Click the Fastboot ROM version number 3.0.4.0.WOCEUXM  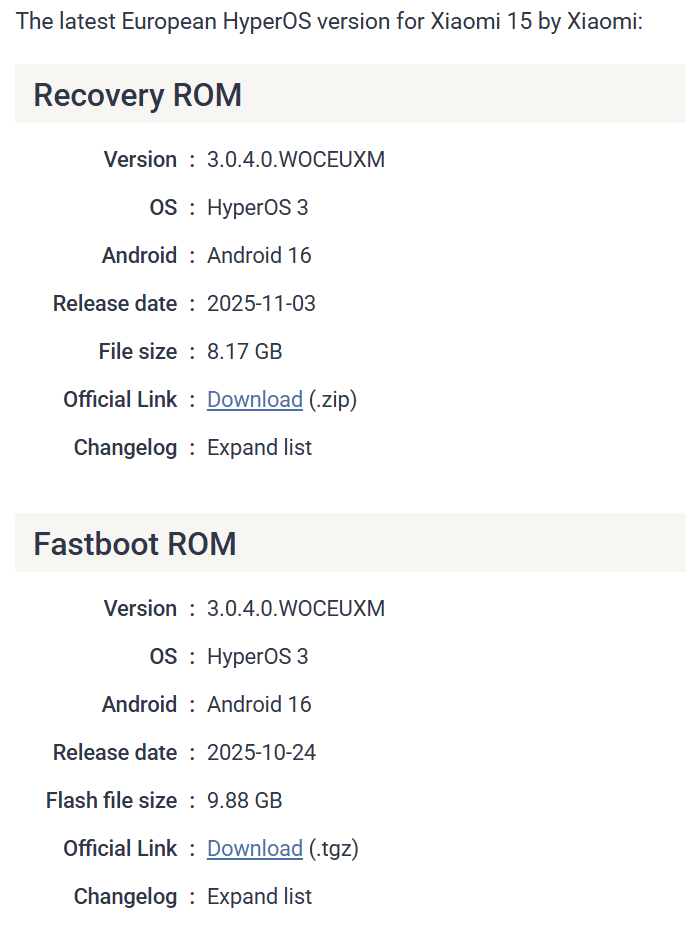pos(295,609)
